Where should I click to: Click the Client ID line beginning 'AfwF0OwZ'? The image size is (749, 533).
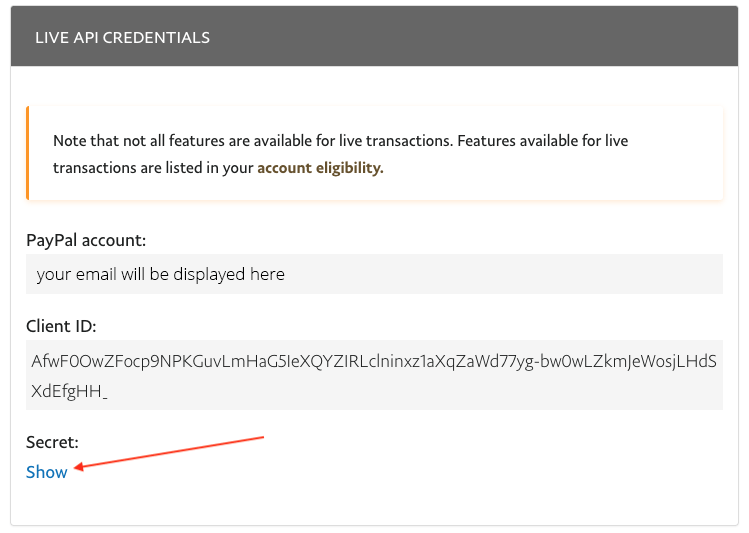click(x=300, y=361)
